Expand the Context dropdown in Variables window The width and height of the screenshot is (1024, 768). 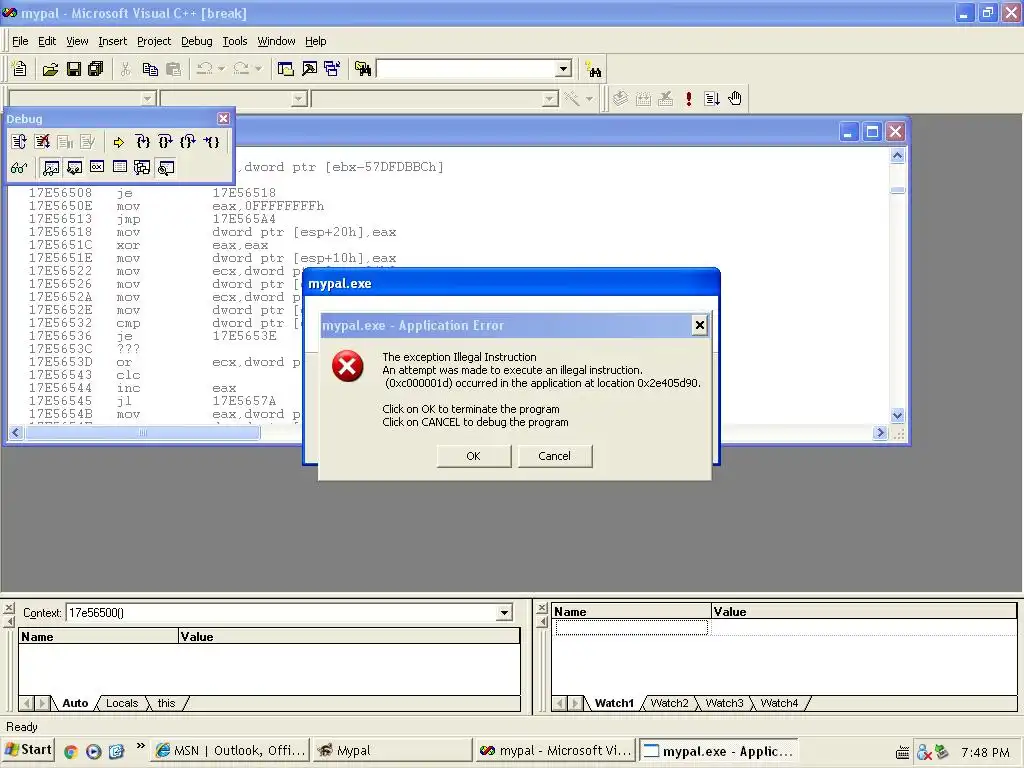point(504,613)
